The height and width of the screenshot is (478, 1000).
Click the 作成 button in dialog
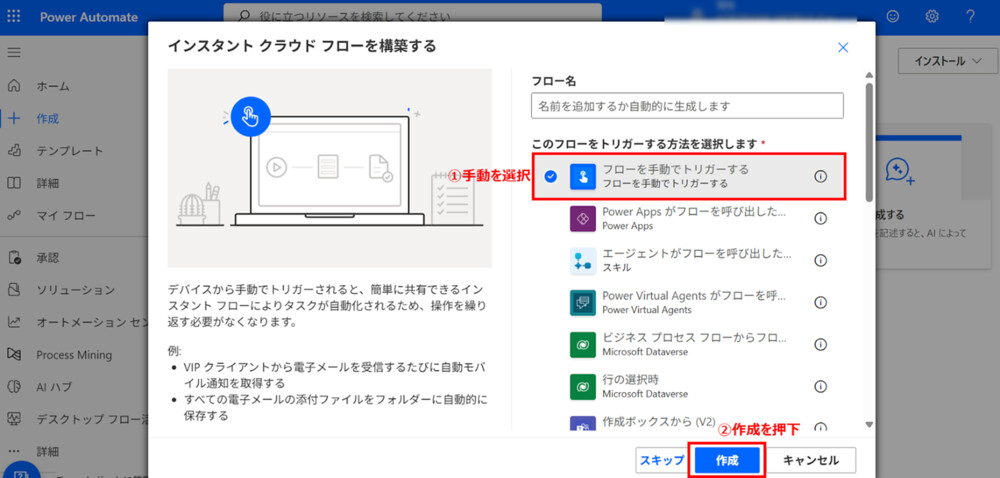(727, 460)
